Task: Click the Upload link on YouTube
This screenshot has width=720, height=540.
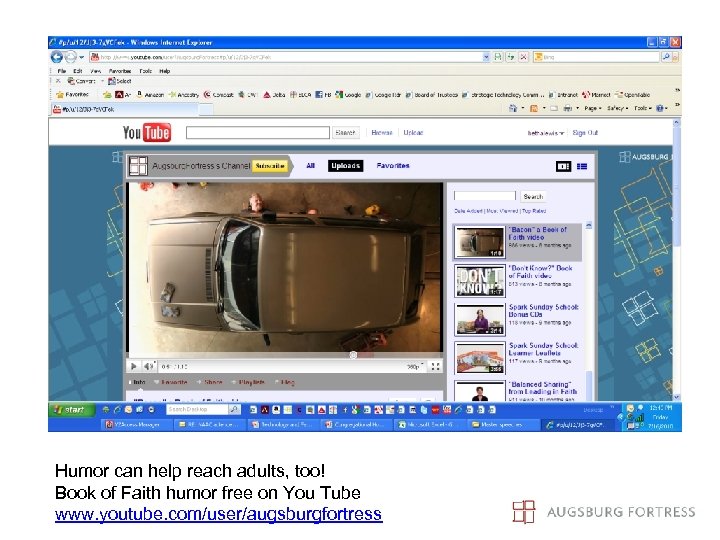Action: (x=413, y=133)
